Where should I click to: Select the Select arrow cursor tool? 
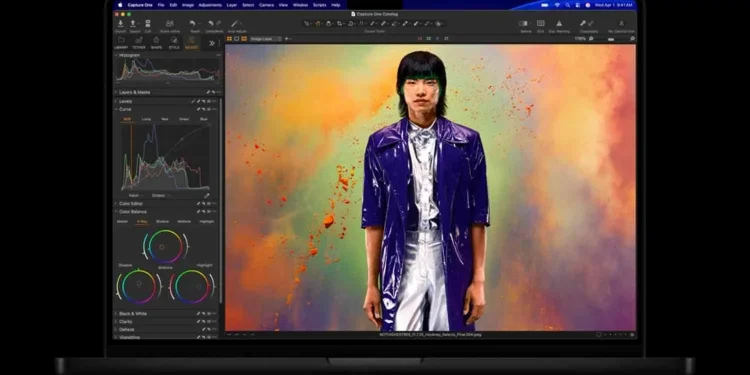pyautogui.click(x=307, y=23)
